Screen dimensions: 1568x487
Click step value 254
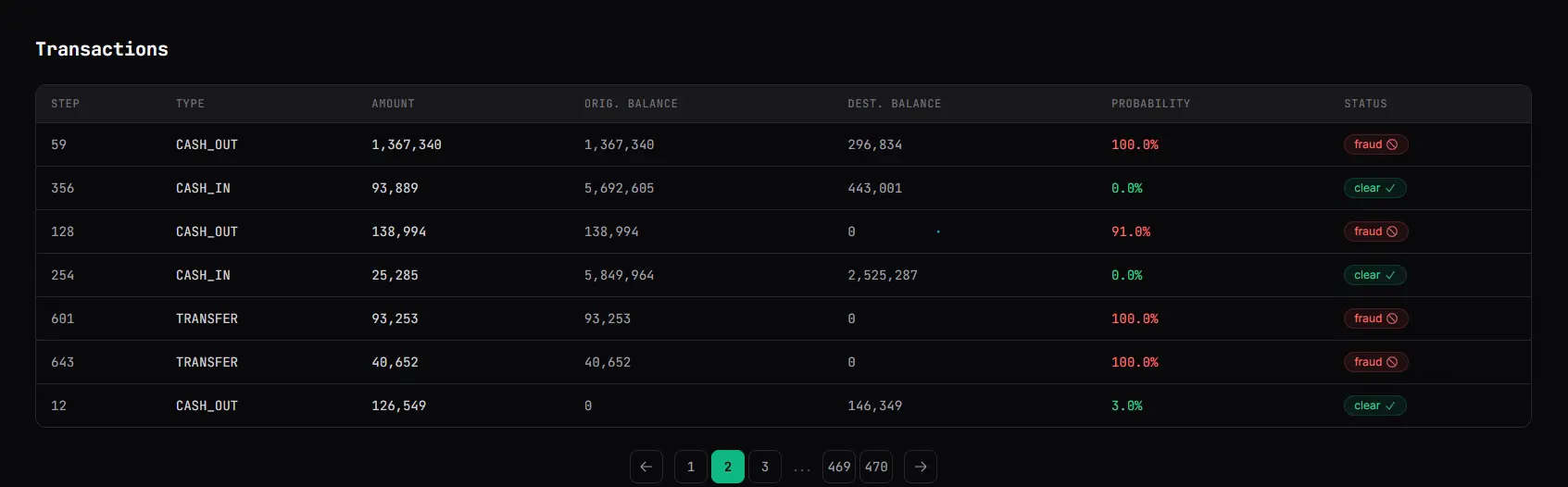[62, 275]
